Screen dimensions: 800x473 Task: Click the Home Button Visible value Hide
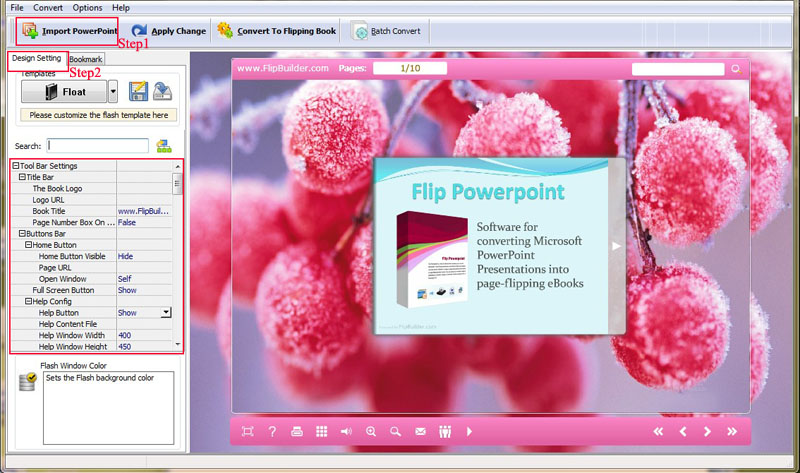[126, 256]
